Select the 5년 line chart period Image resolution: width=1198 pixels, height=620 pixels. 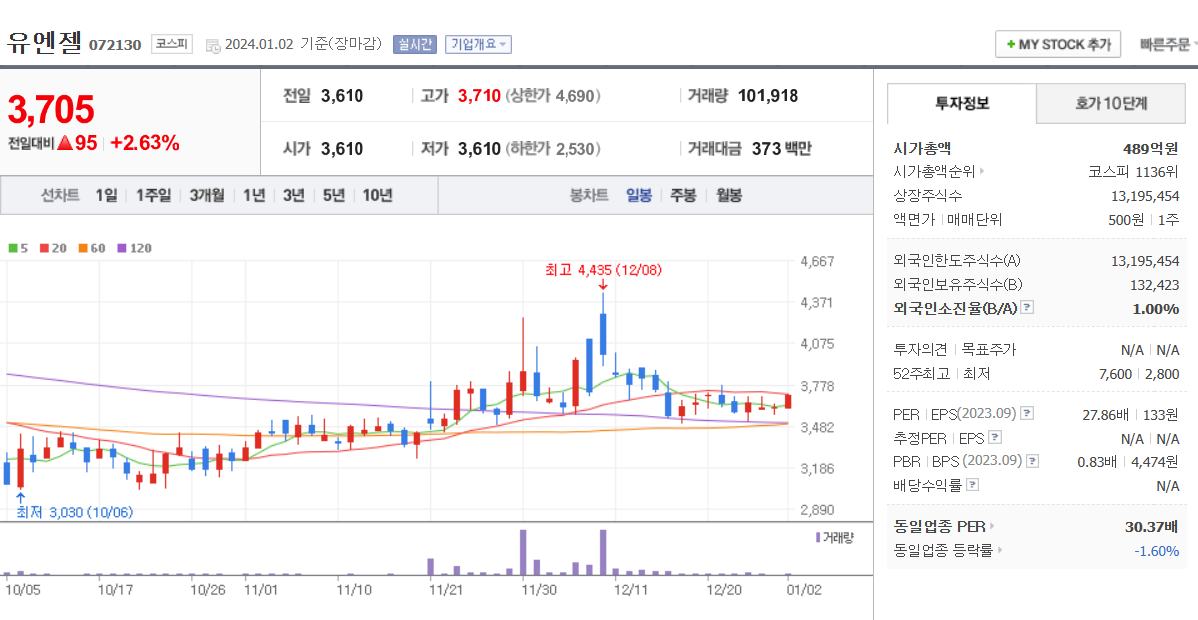333,195
